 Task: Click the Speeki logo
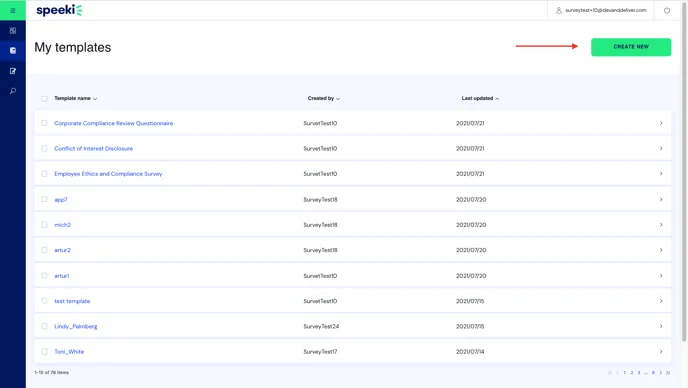59,10
